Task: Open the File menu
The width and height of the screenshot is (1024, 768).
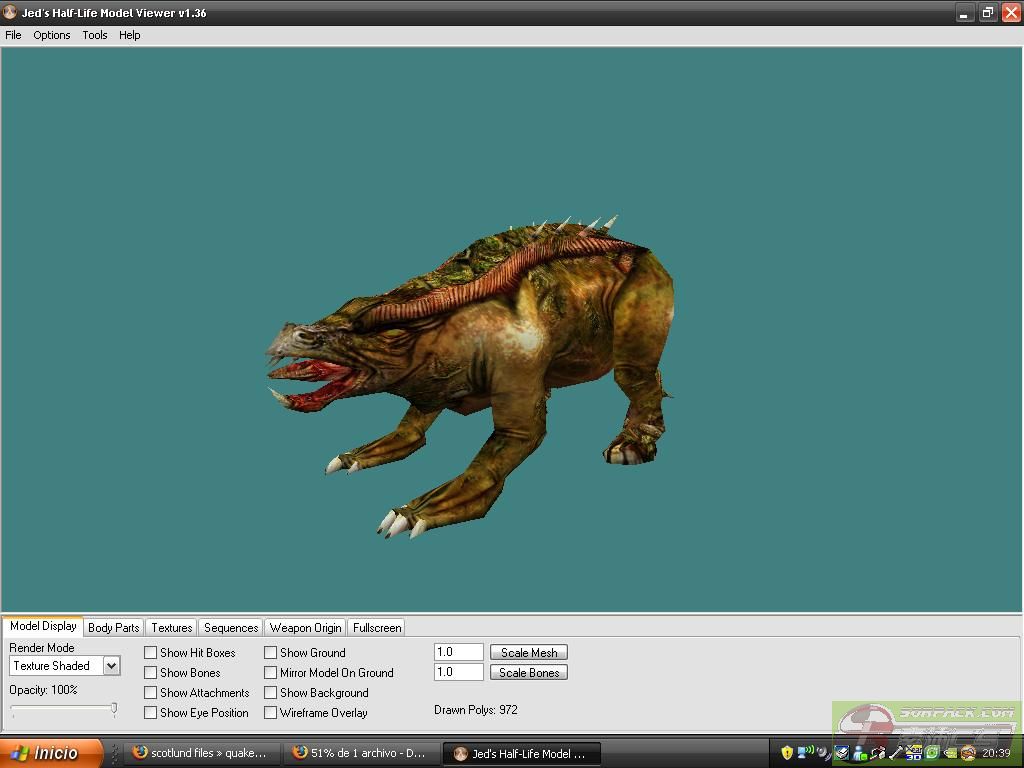Action: pos(13,35)
